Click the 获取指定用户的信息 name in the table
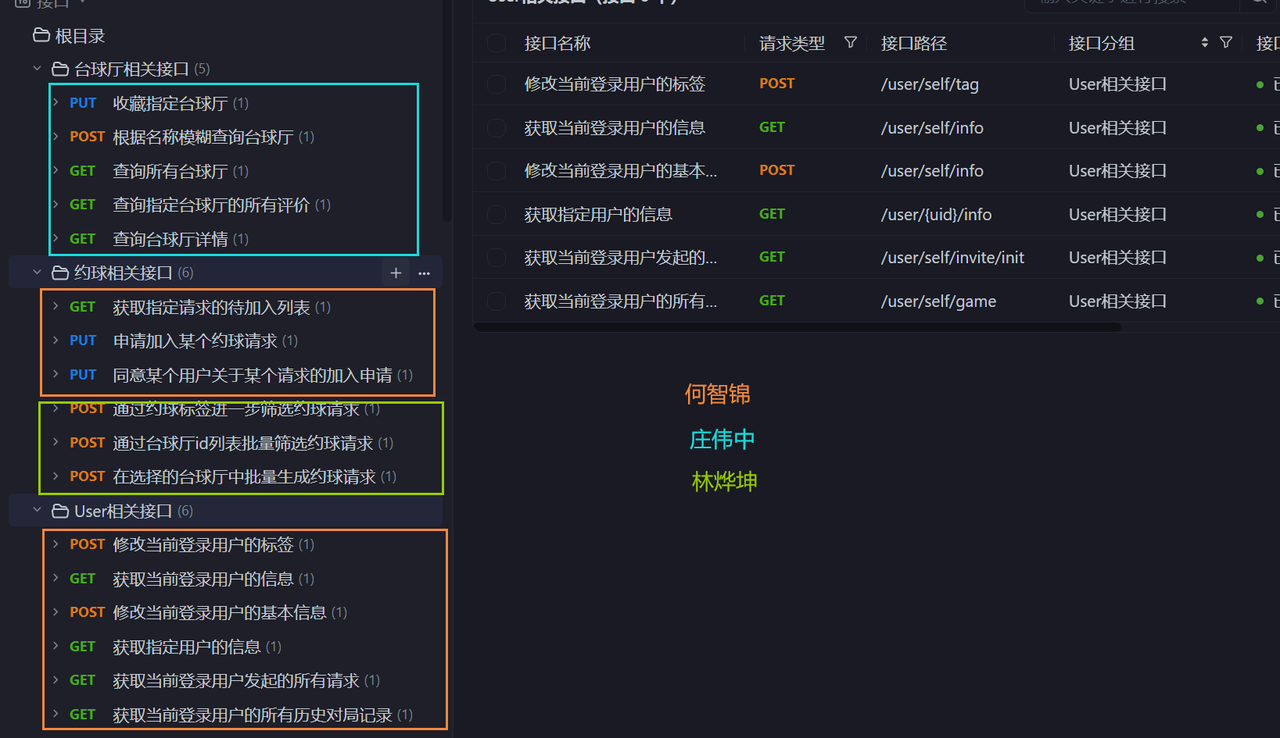 [598, 214]
